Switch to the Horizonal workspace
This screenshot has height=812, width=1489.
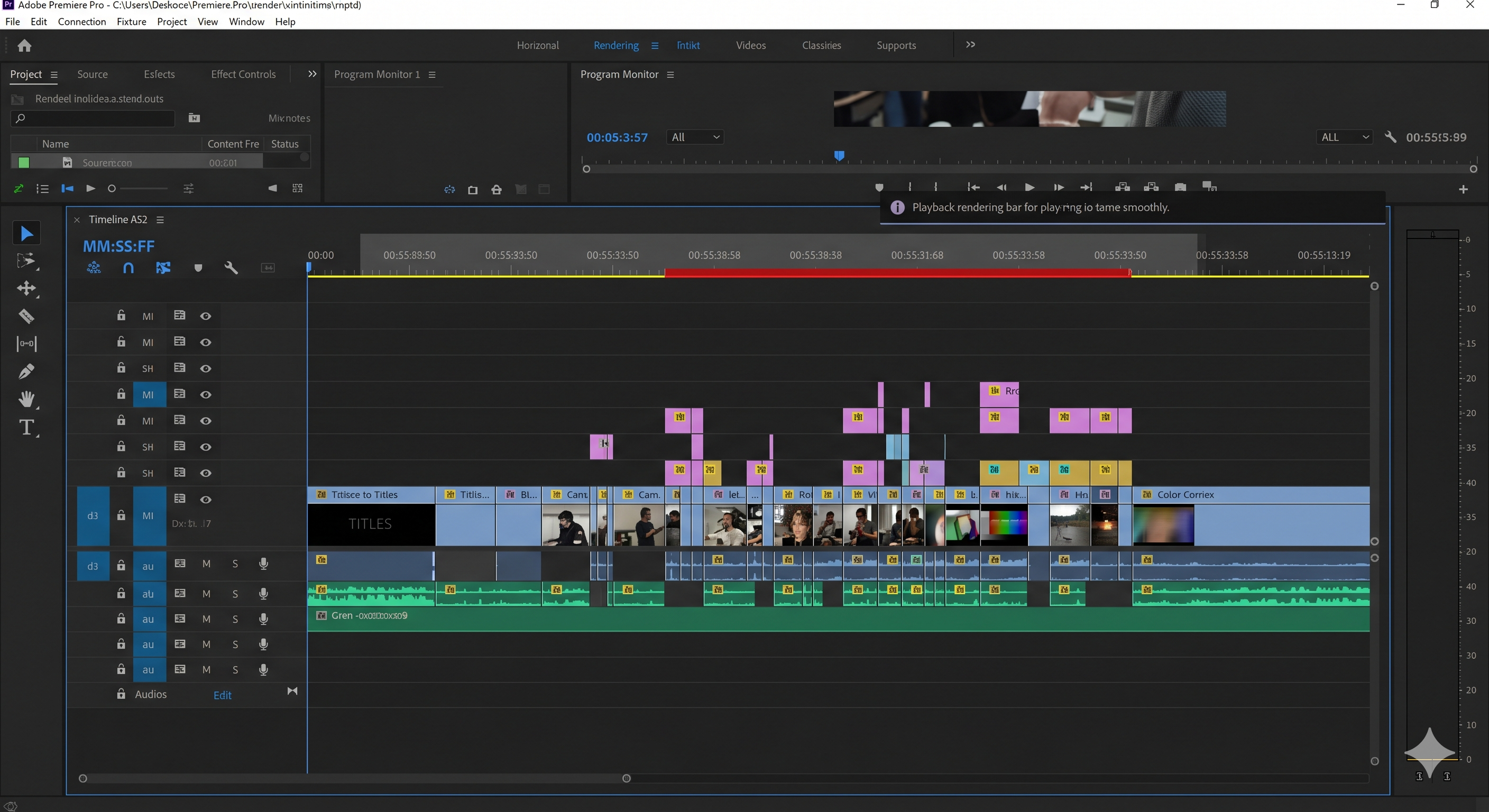538,45
